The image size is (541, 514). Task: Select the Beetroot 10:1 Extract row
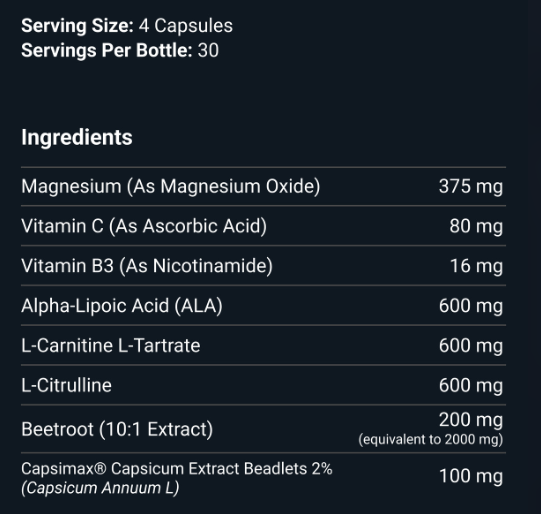pyautogui.click(x=264, y=429)
